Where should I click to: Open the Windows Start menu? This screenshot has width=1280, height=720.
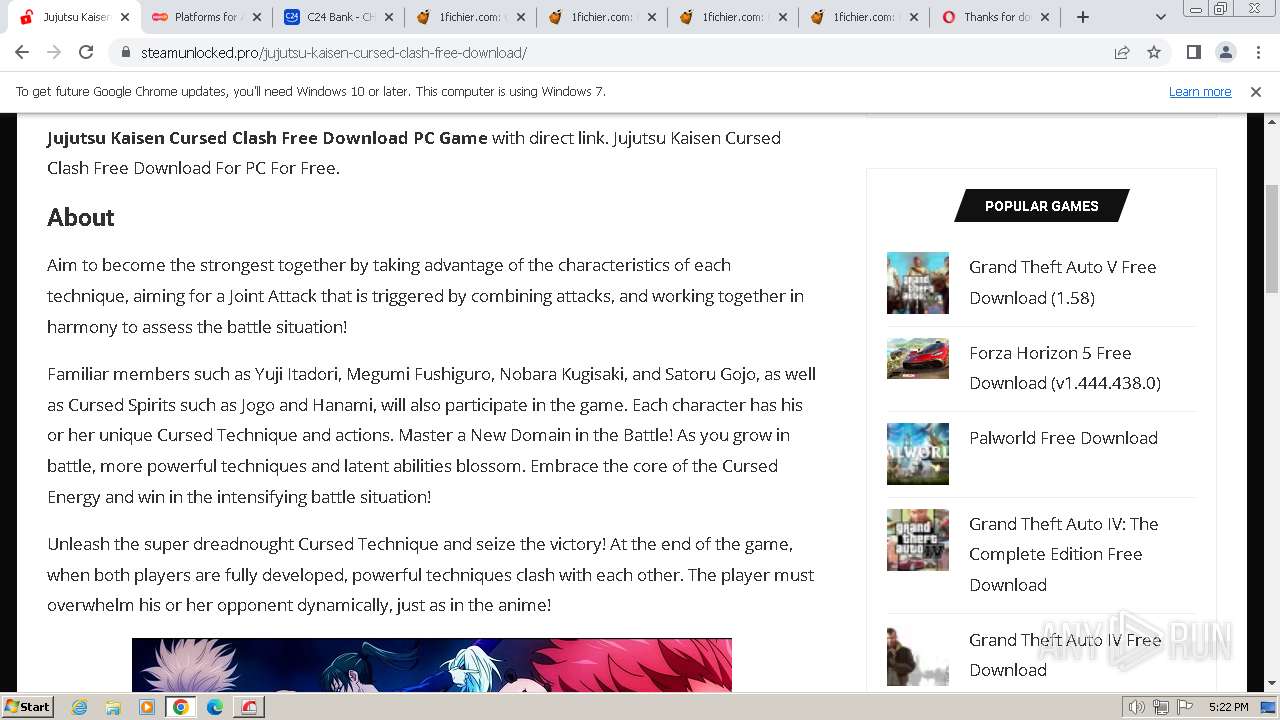pos(28,707)
